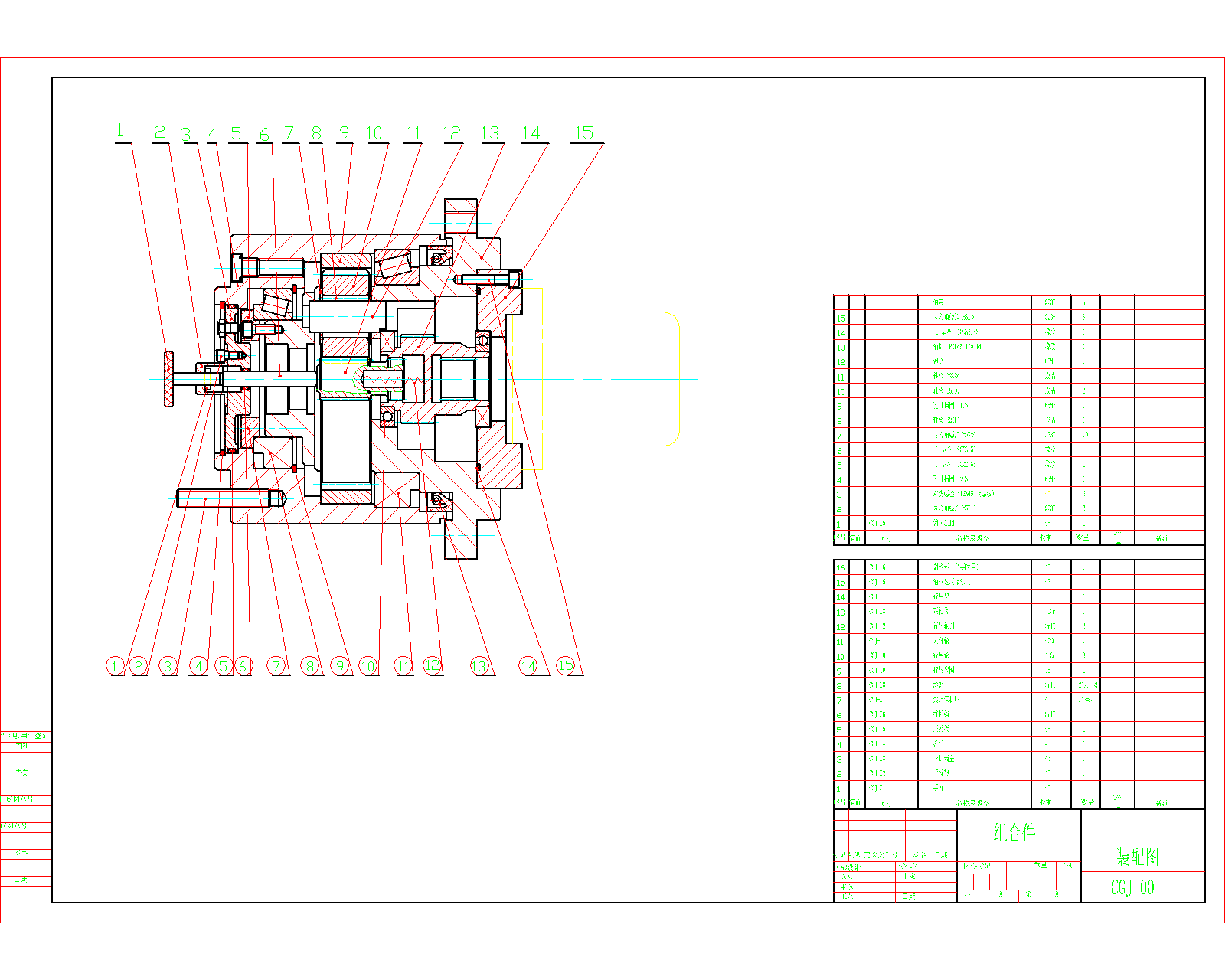1225x980 pixels.
Task: Select circled balloon 2 below the assembly
Action: coord(139,666)
